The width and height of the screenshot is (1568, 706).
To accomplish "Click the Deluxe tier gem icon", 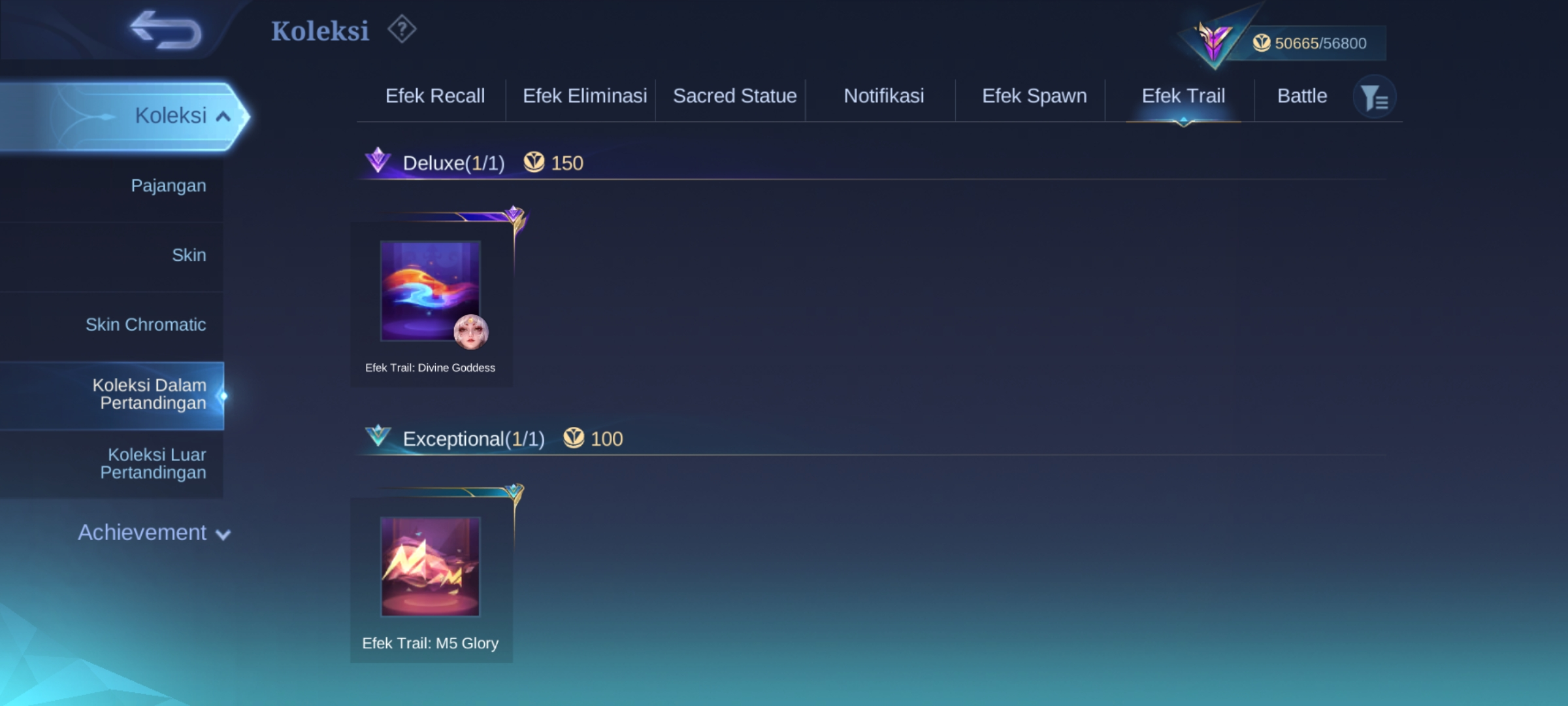I will pyautogui.click(x=378, y=160).
